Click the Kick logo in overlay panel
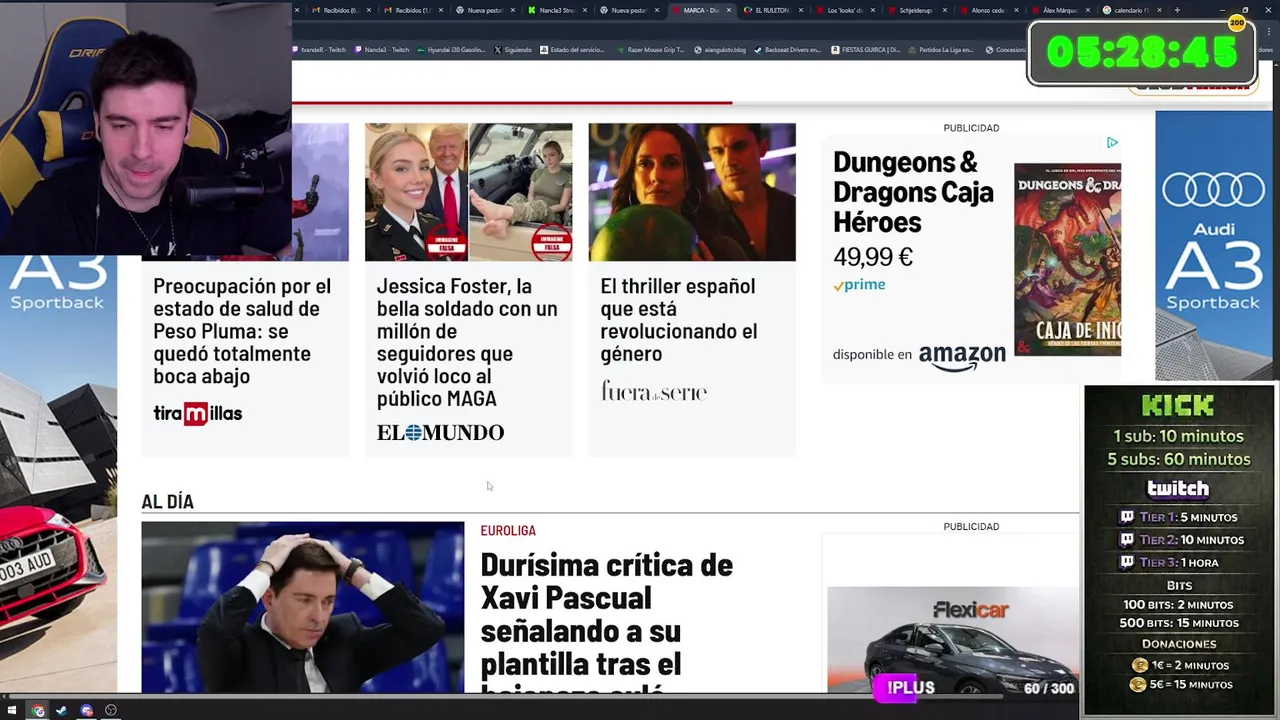The width and height of the screenshot is (1280, 720). coord(1178,405)
